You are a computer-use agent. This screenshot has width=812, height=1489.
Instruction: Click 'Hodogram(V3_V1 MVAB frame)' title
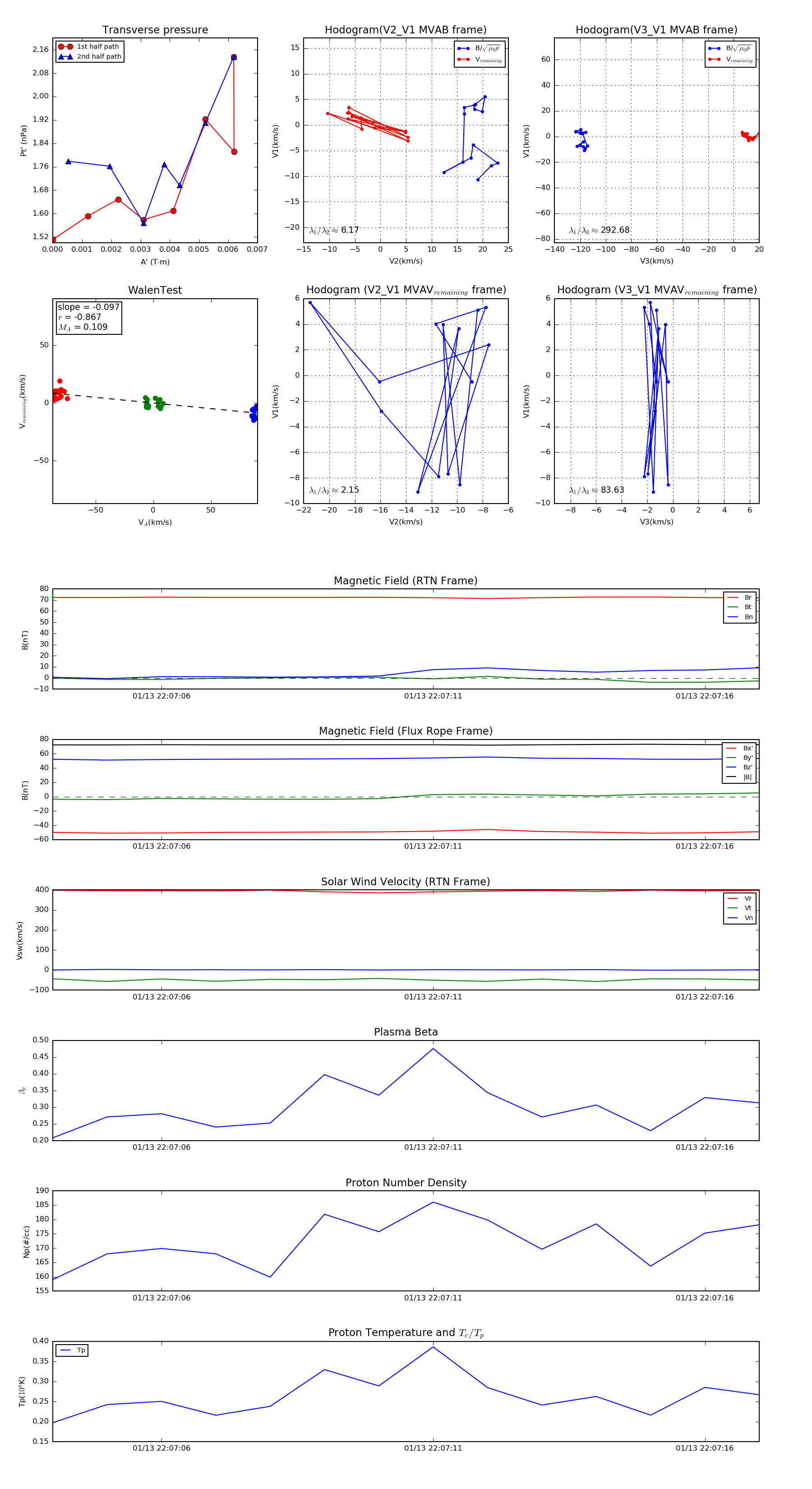(656, 30)
